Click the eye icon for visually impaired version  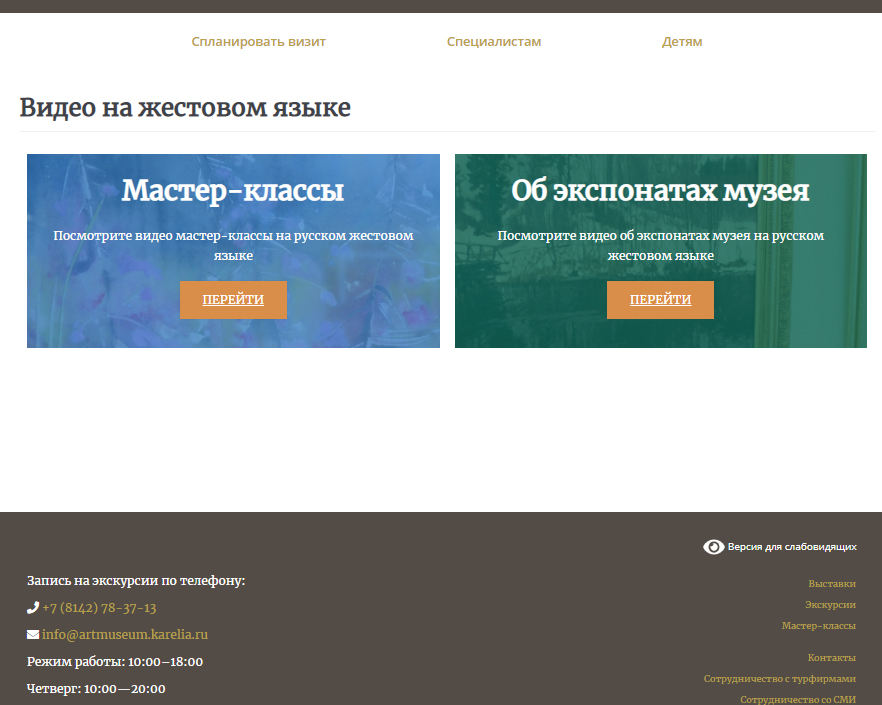point(713,547)
